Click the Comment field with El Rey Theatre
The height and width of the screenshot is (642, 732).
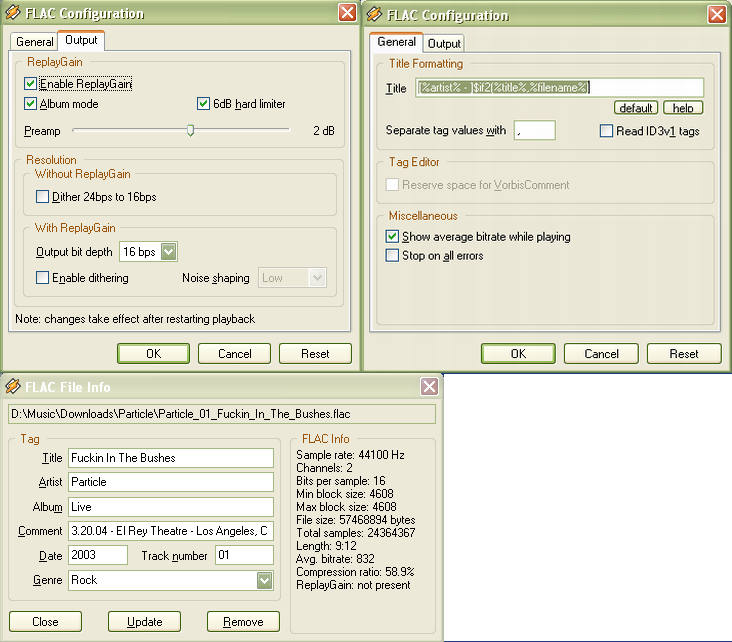pos(171,531)
